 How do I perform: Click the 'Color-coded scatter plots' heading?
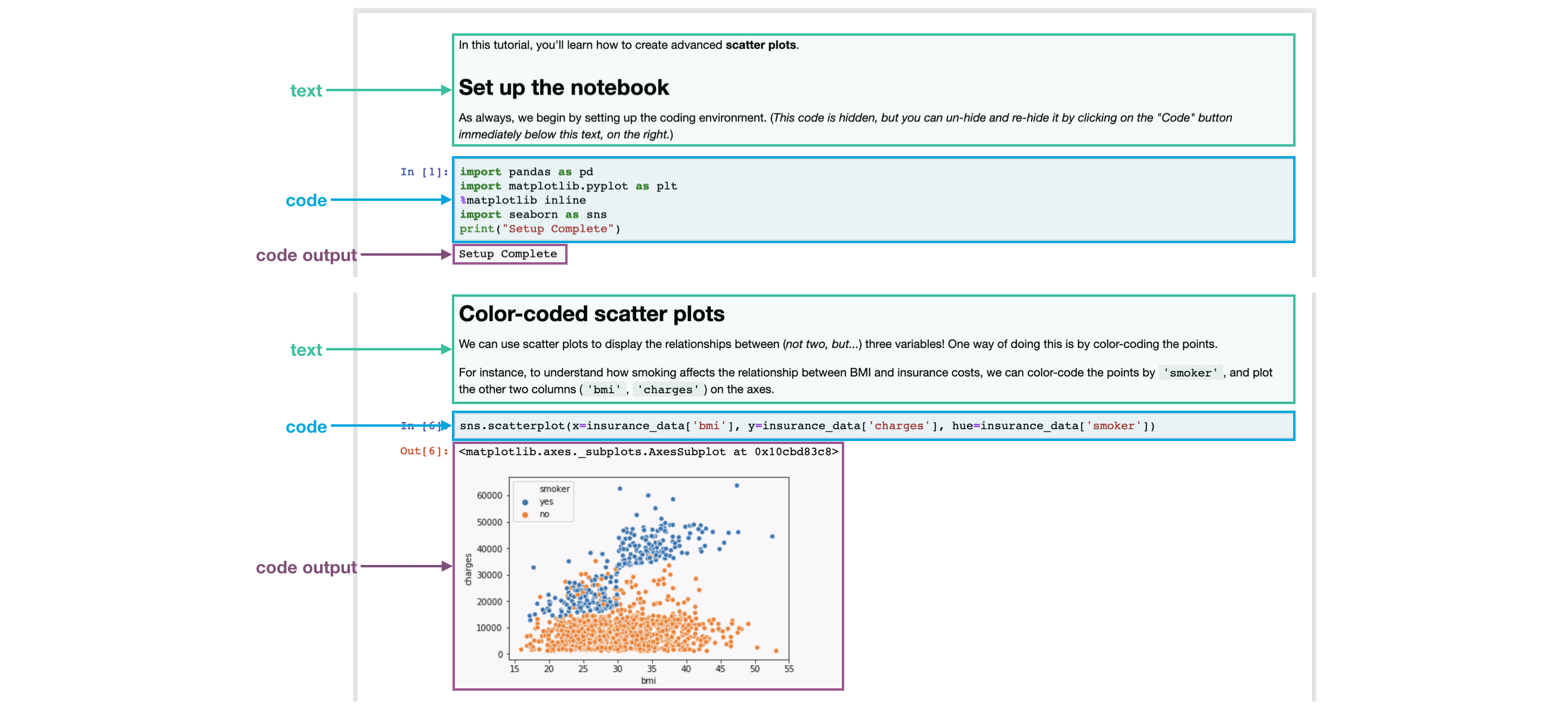591,314
